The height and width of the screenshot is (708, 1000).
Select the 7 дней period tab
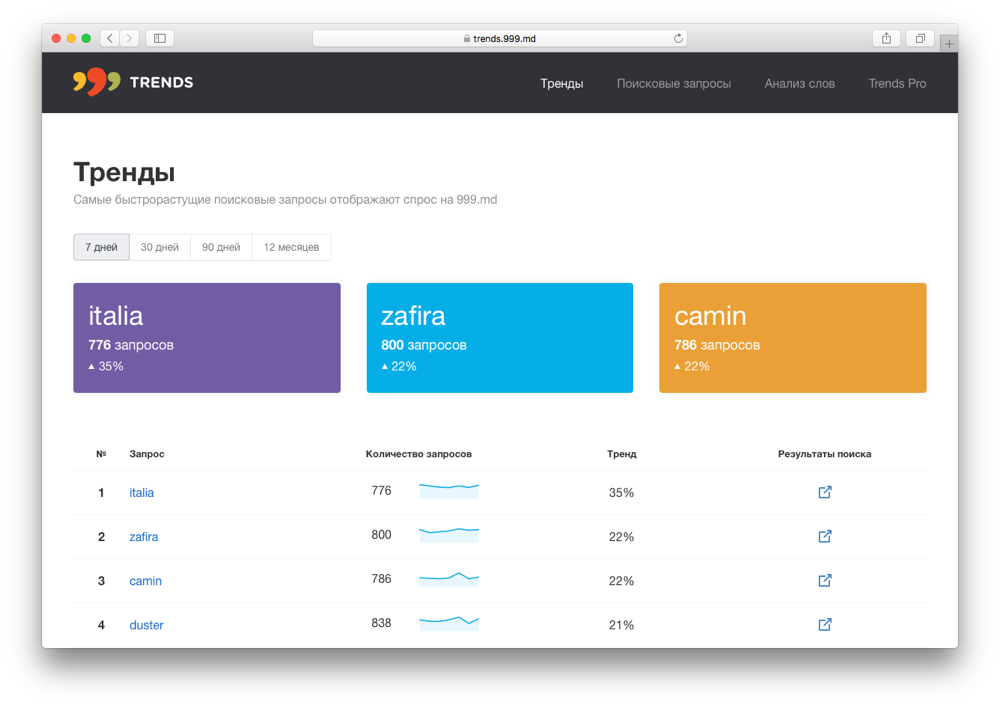pos(101,247)
